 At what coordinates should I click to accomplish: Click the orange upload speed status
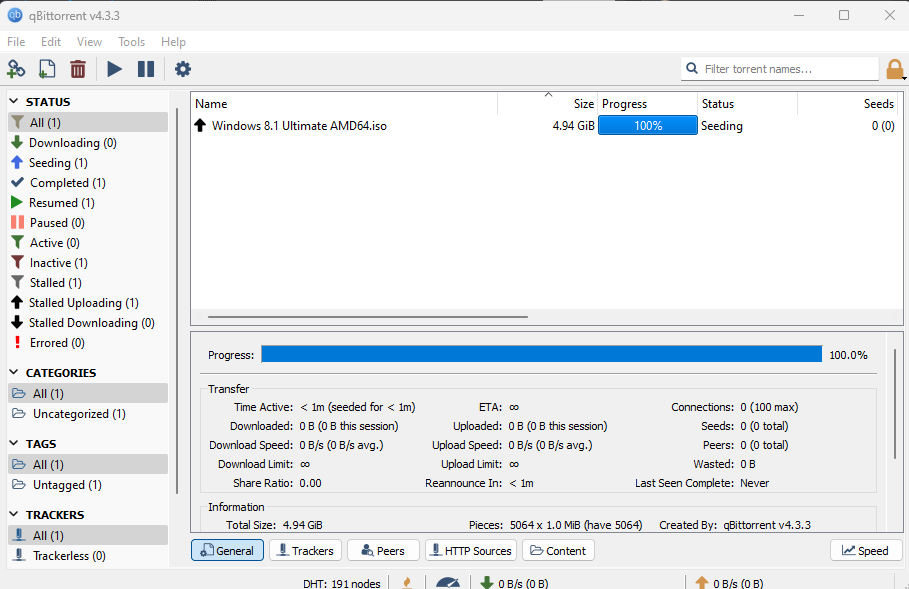tap(729, 583)
